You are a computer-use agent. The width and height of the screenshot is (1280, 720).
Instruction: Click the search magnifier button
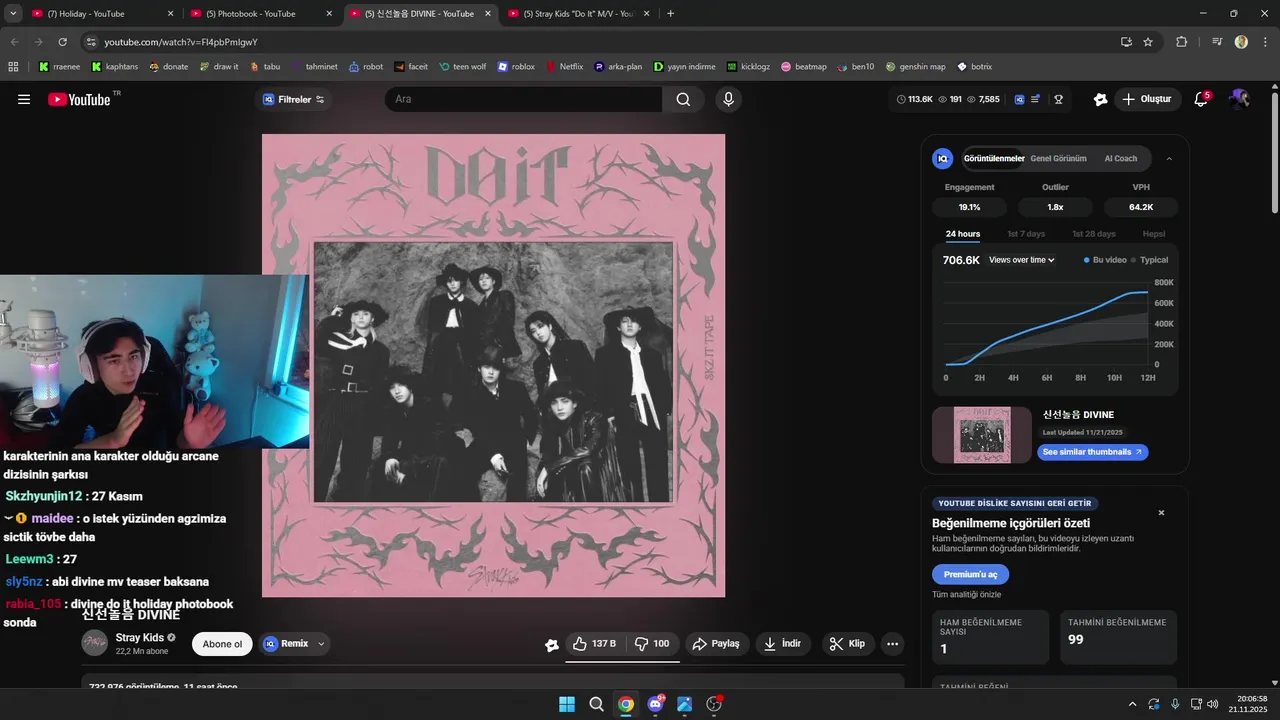pyautogui.click(x=683, y=99)
